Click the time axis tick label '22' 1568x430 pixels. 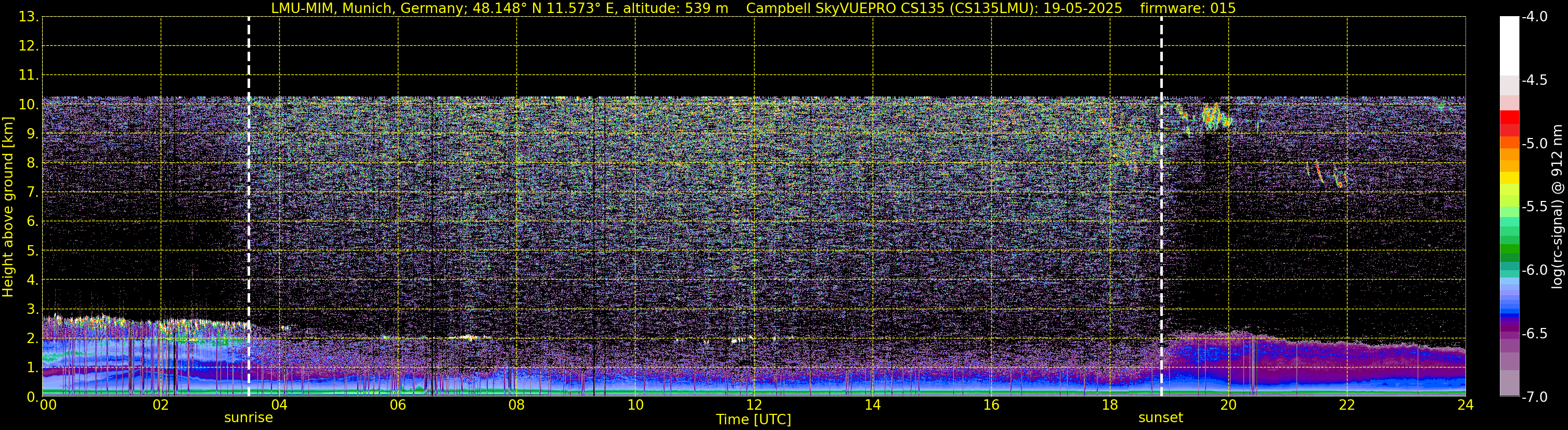point(1347,405)
